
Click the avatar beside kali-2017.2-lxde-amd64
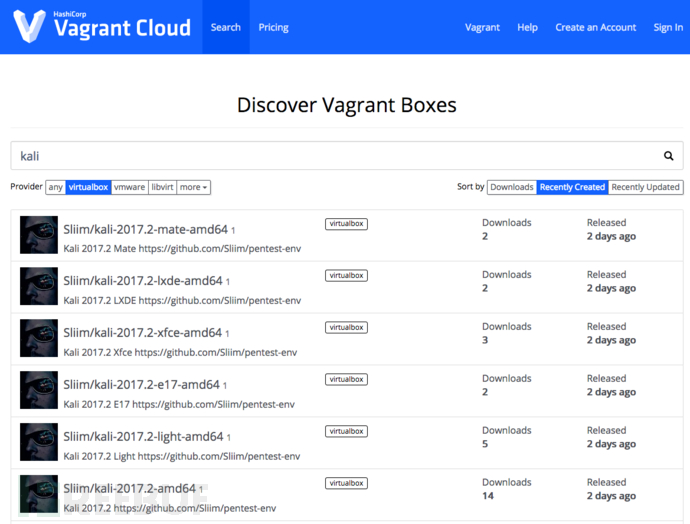point(39,286)
